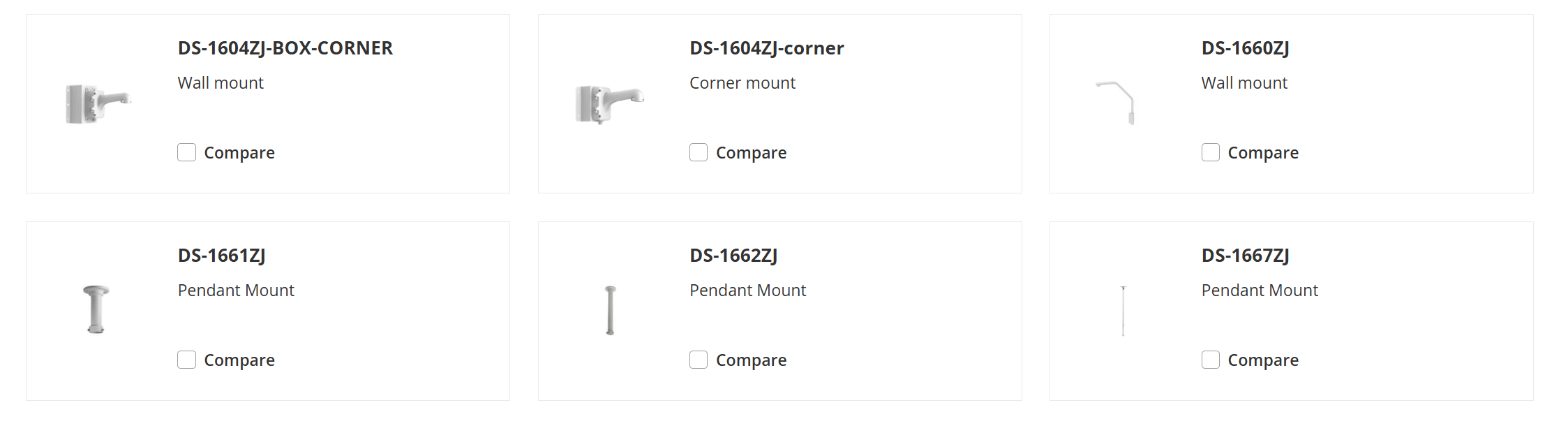Click the DS-1667ZJ long pendant image
The image size is (1568, 426).
[1123, 311]
